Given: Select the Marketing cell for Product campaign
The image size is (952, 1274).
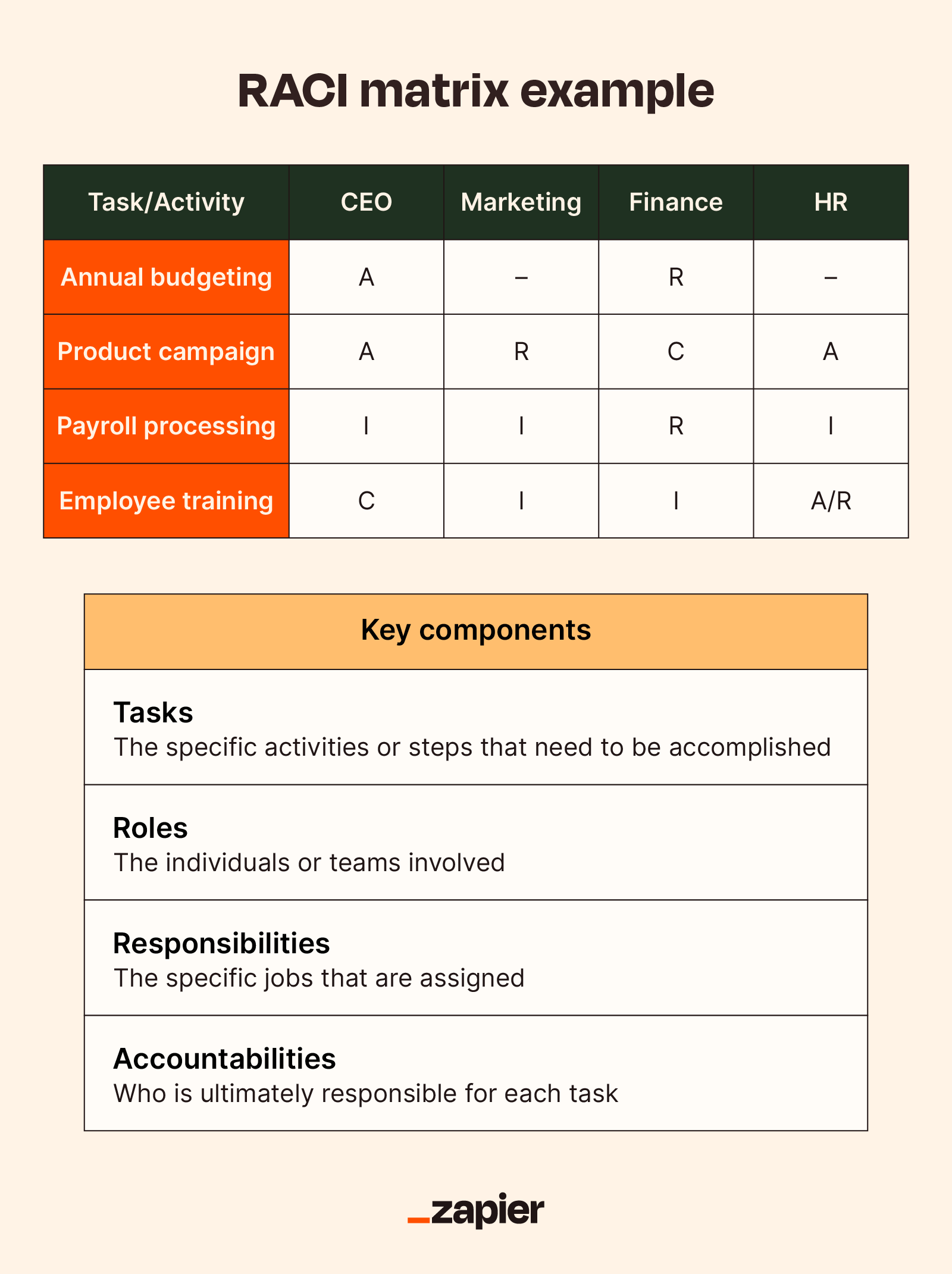Looking at the screenshot, I should (521, 352).
